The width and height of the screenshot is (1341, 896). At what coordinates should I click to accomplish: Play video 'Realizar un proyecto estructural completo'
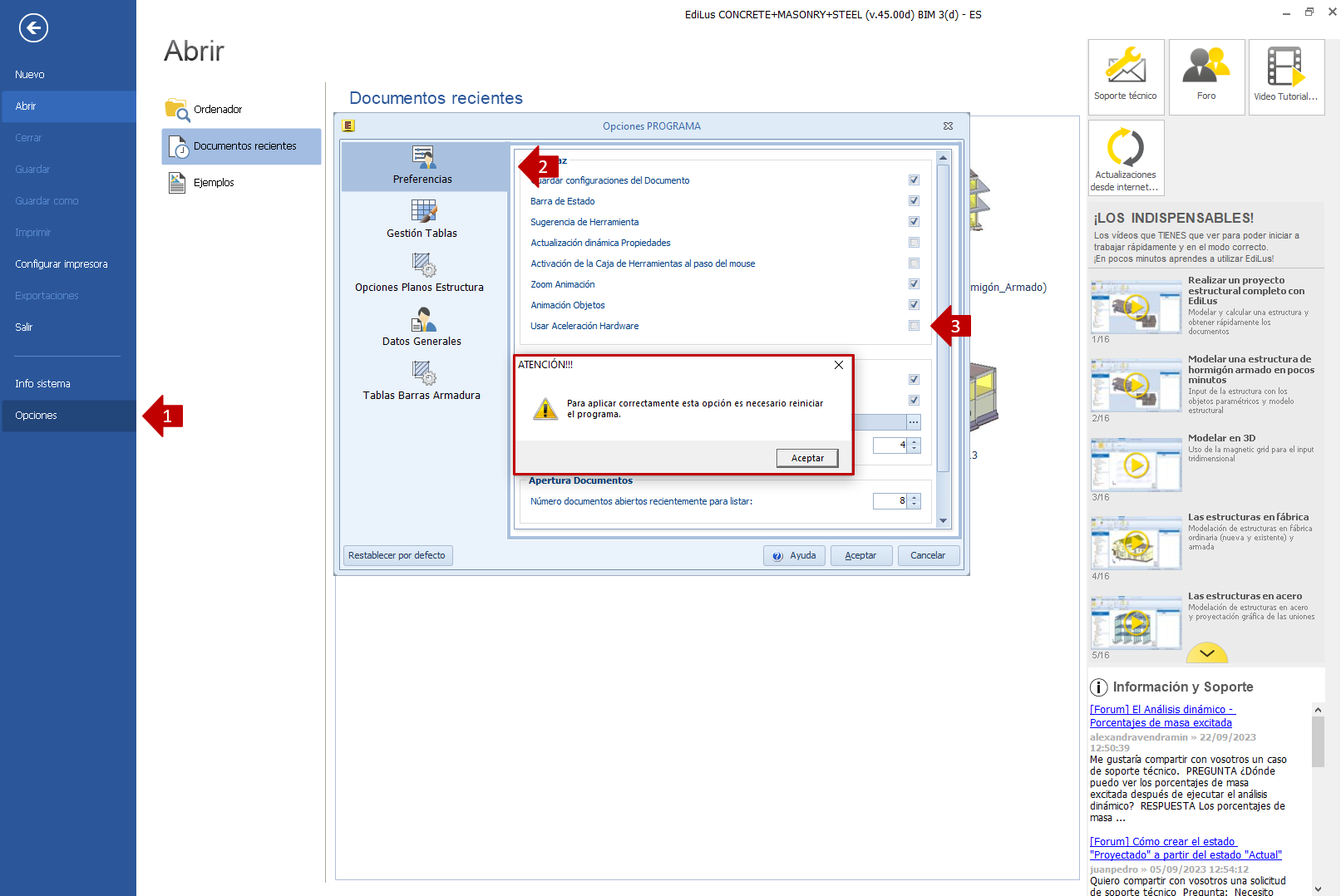coord(1136,307)
